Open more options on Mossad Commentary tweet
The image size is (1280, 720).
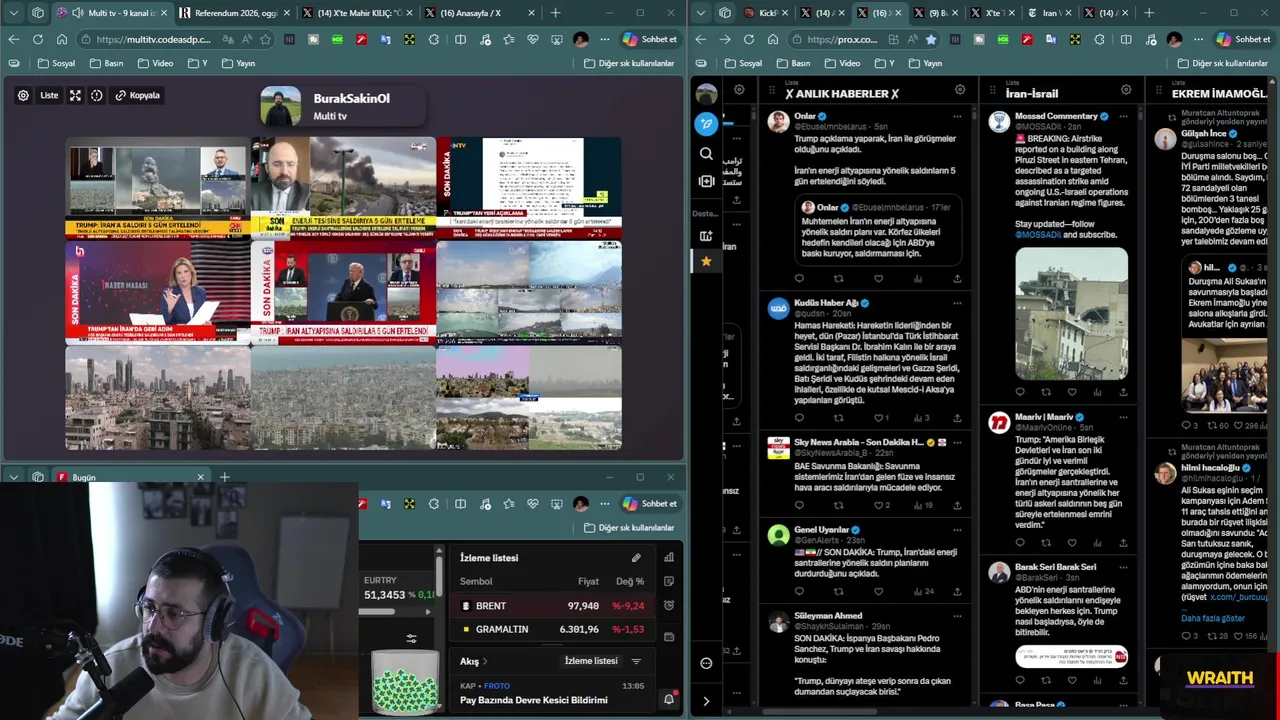tap(1123, 116)
